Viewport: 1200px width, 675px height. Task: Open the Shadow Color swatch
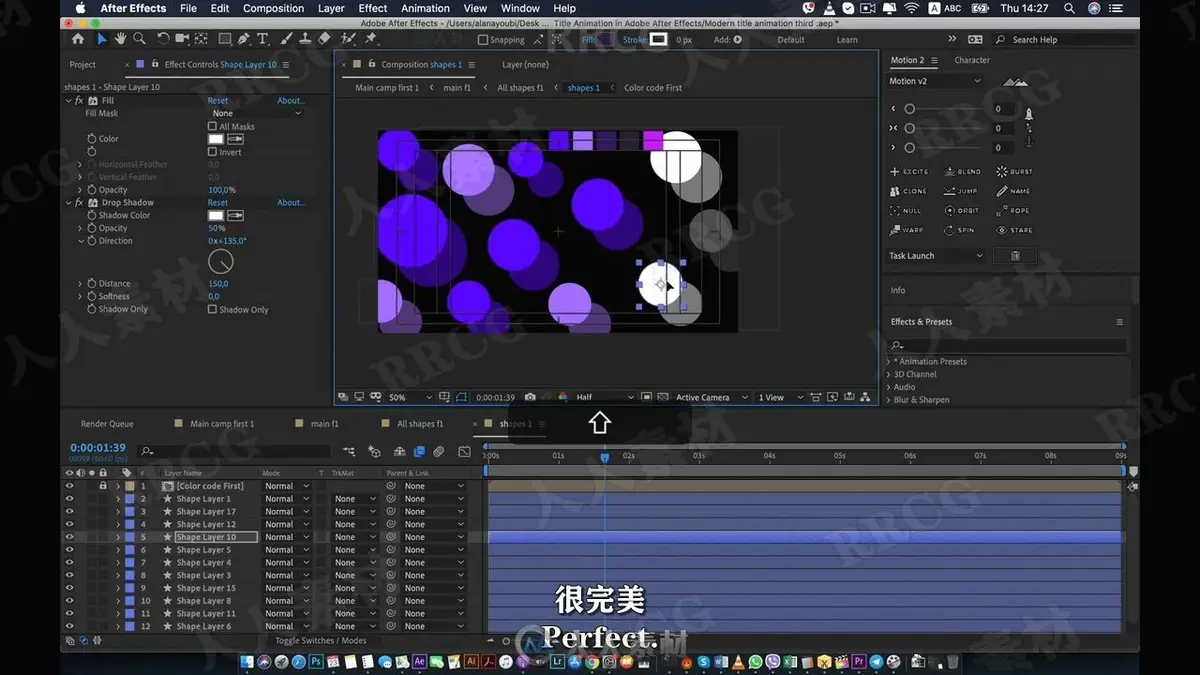point(216,215)
